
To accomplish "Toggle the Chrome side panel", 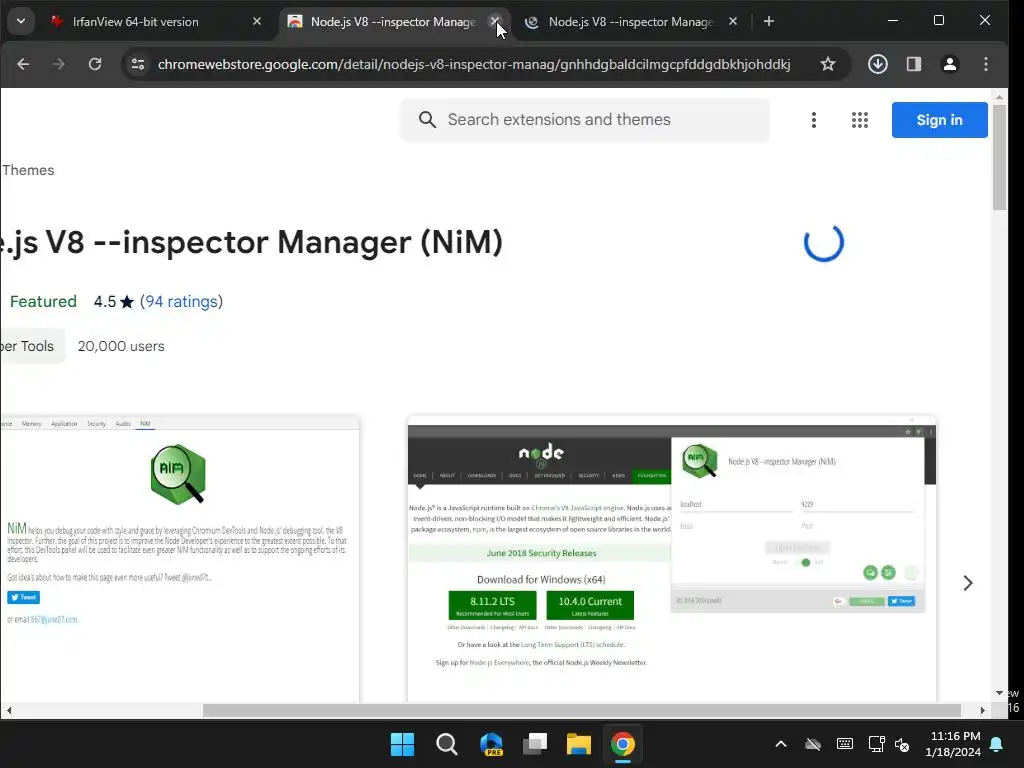I will click(x=914, y=64).
